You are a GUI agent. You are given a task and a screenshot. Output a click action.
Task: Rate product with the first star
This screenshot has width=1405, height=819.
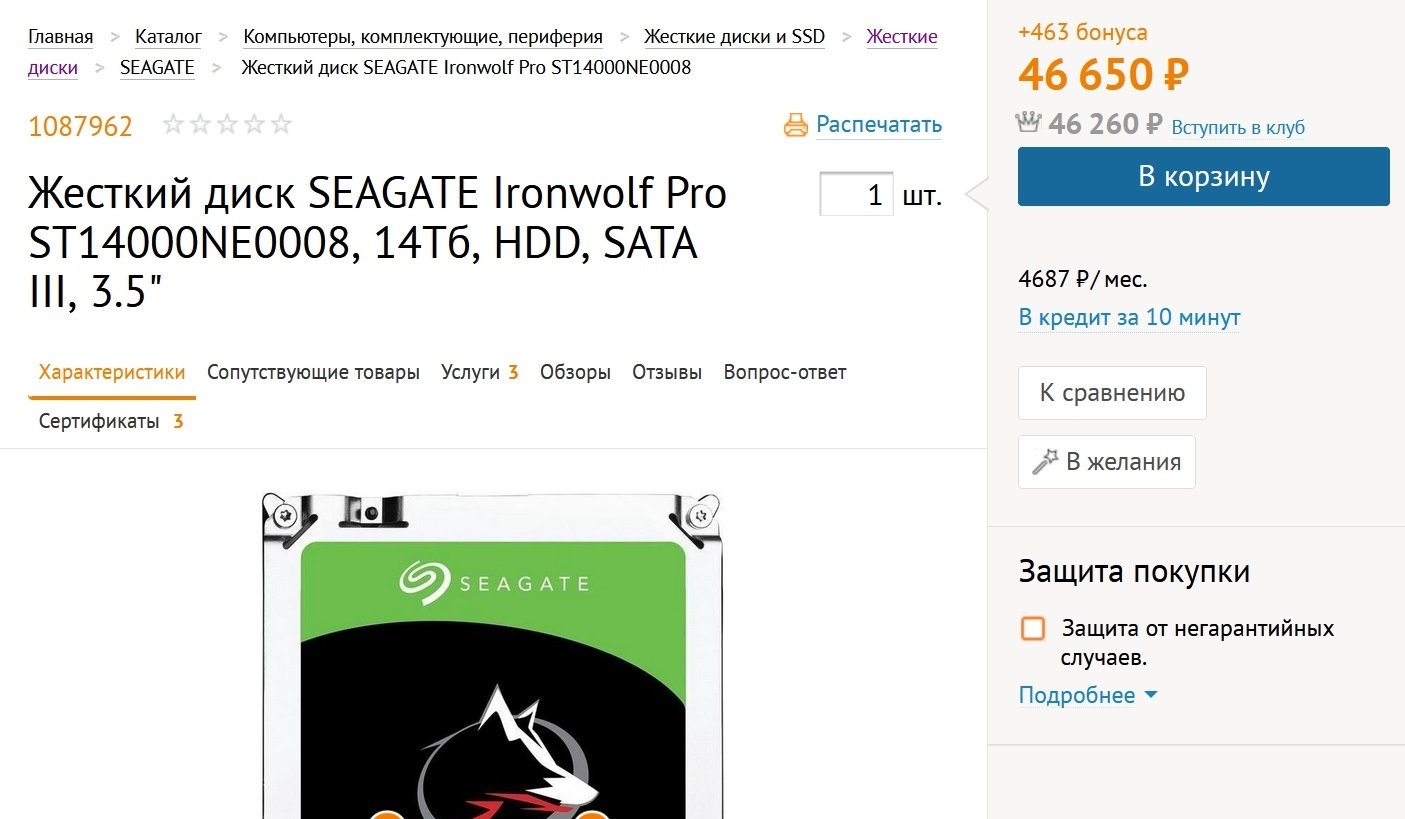point(173,125)
